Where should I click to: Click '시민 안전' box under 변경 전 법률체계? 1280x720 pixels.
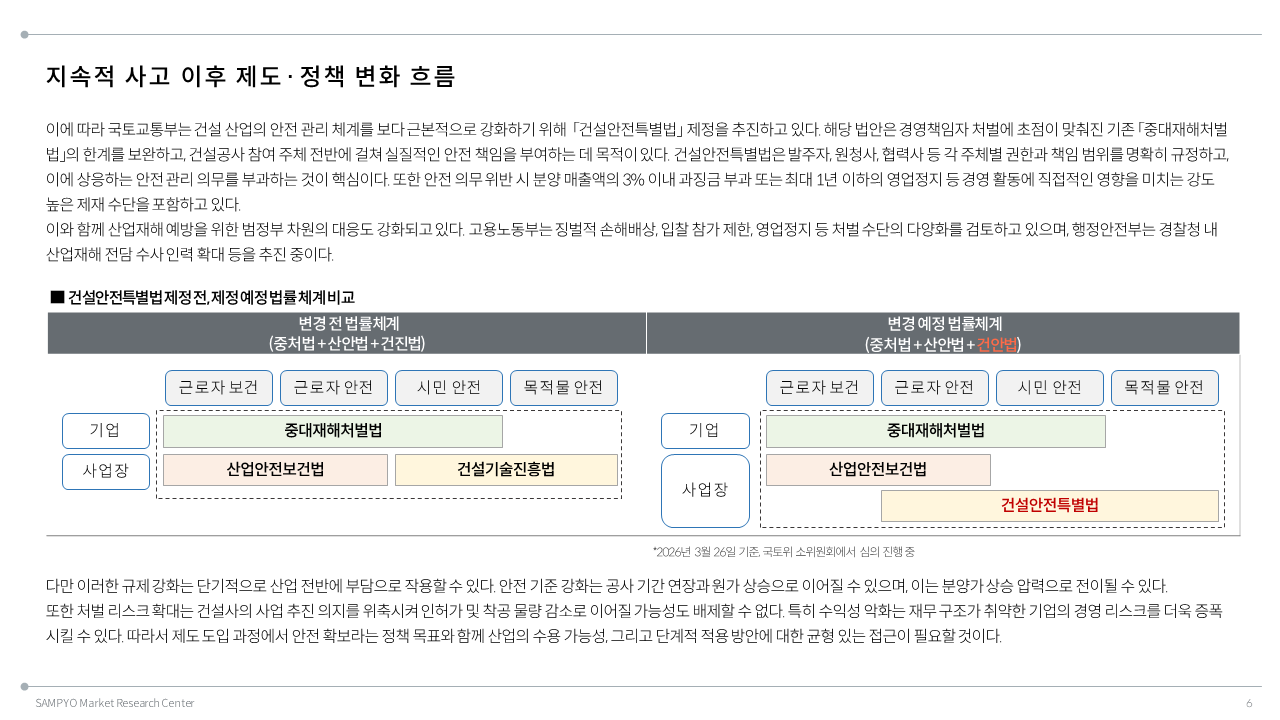[x=448, y=388]
